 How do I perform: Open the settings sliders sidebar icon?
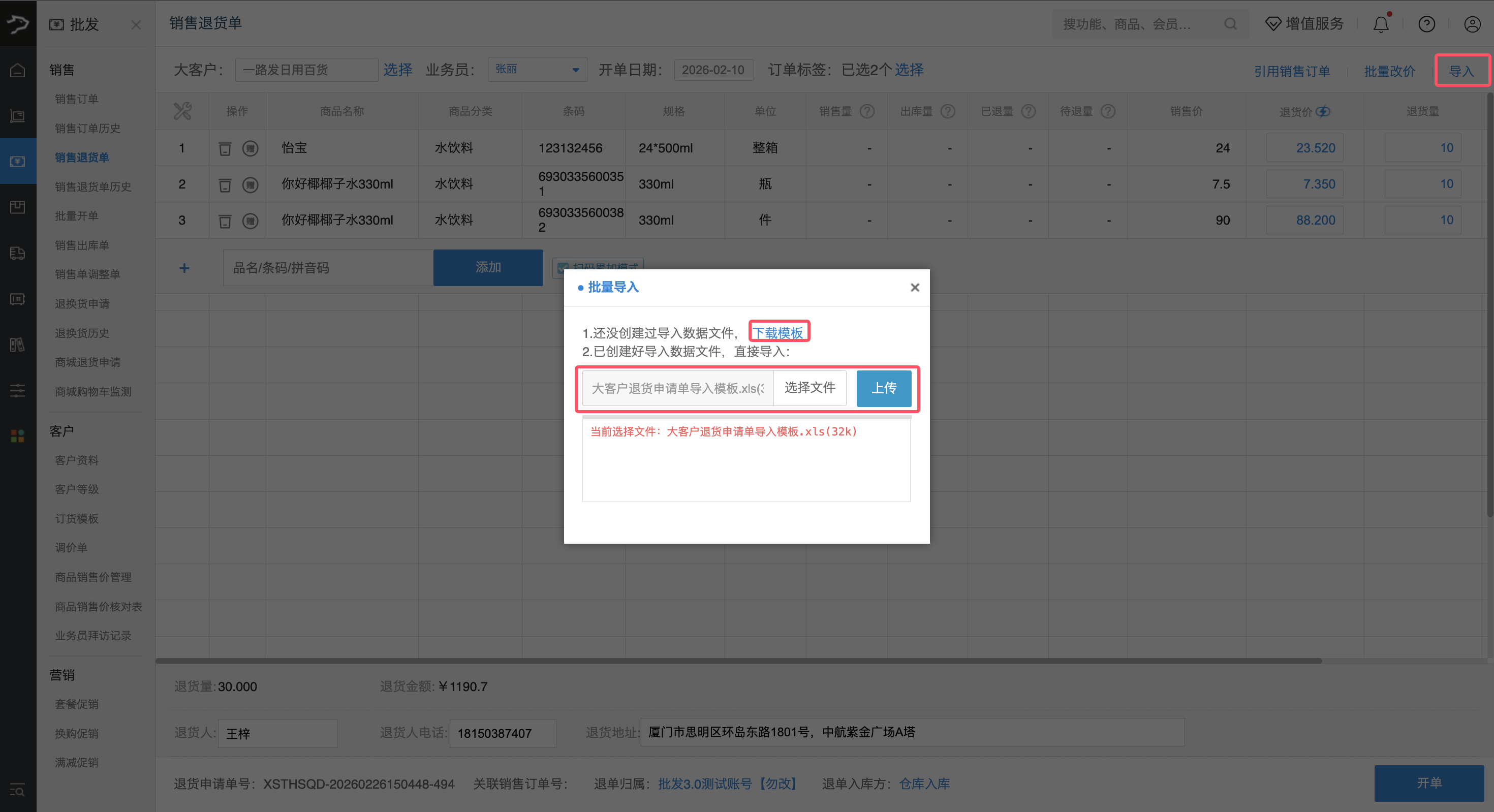17,390
